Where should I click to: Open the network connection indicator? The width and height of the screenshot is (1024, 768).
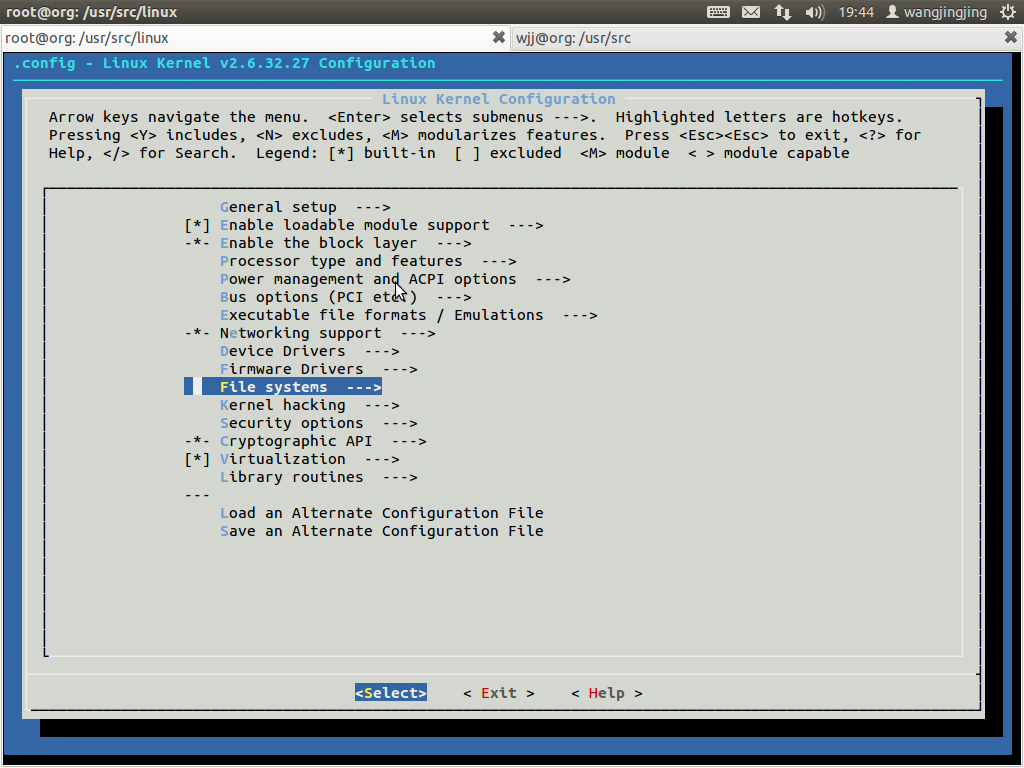782,12
